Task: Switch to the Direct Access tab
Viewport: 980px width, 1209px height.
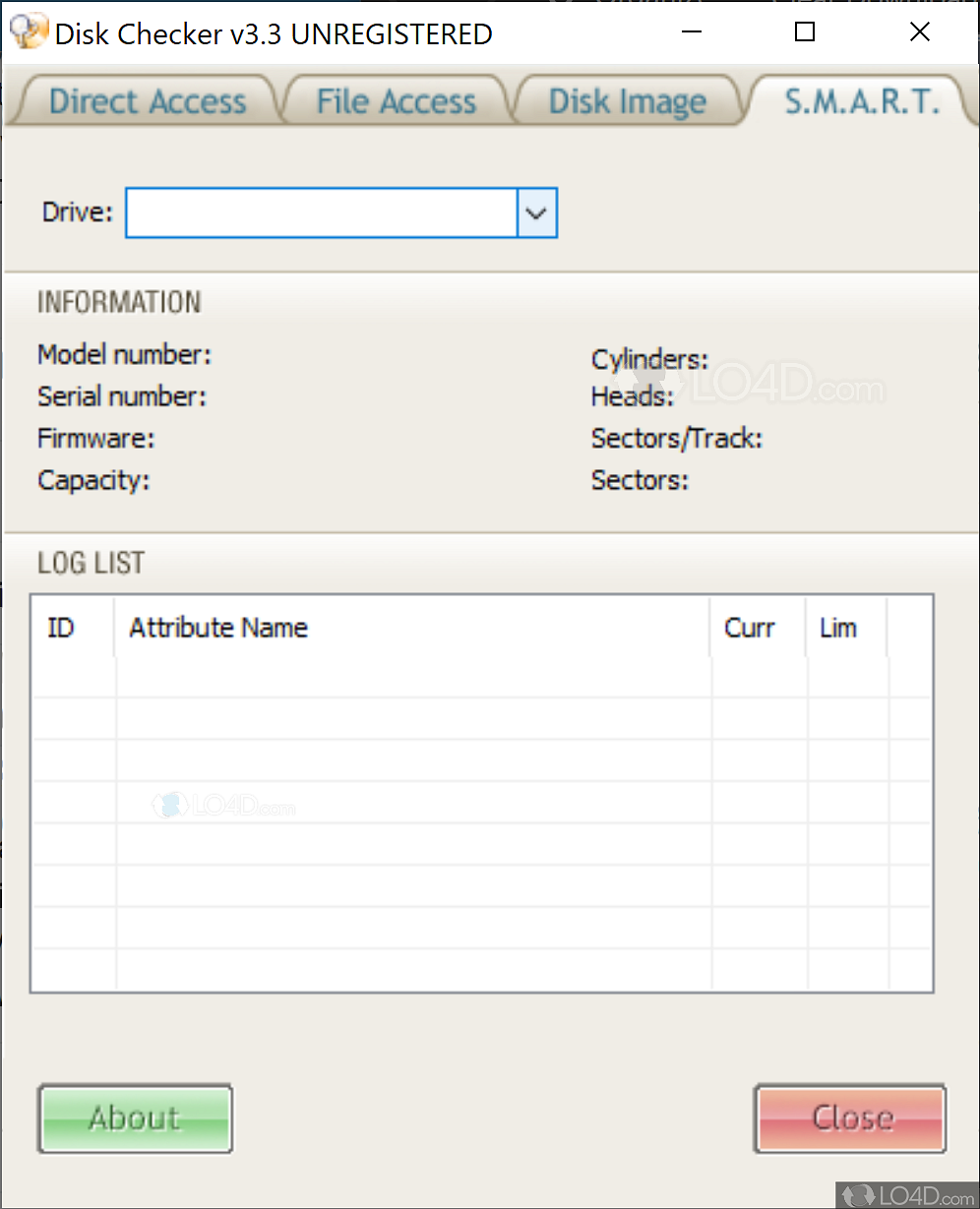Action: point(147,100)
